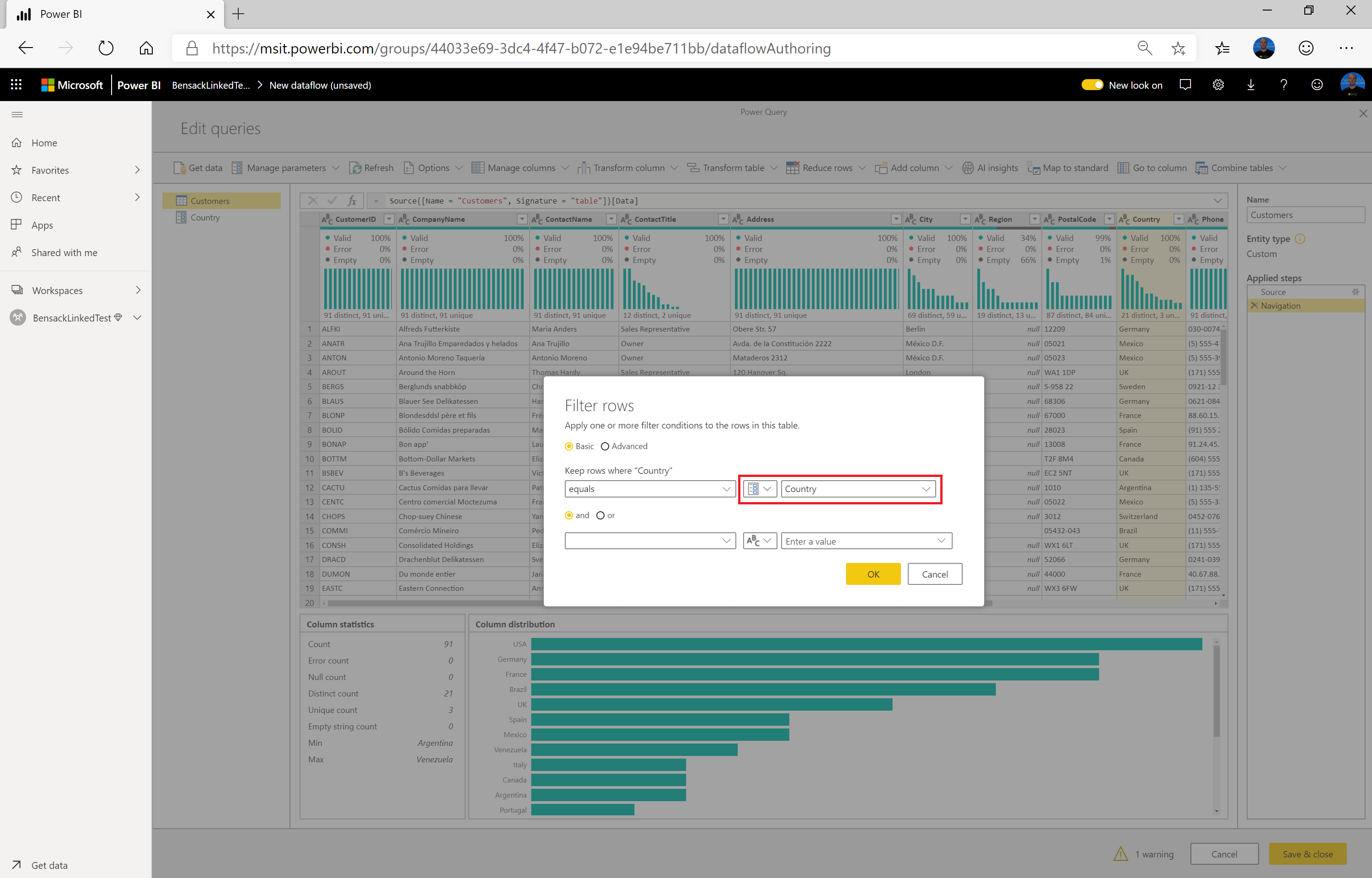The width and height of the screenshot is (1372, 878).
Task: Click Go to column tool
Action: (x=1152, y=168)
